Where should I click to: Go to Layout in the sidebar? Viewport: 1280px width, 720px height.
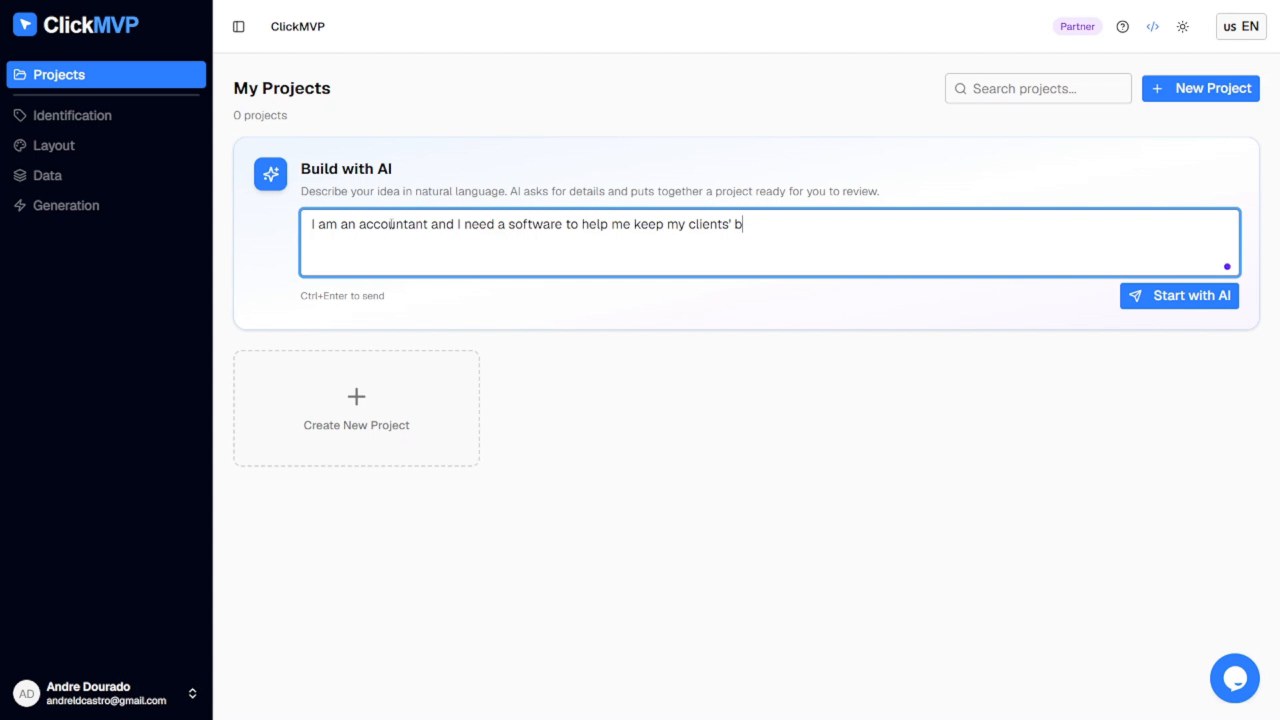click(106, 145)
